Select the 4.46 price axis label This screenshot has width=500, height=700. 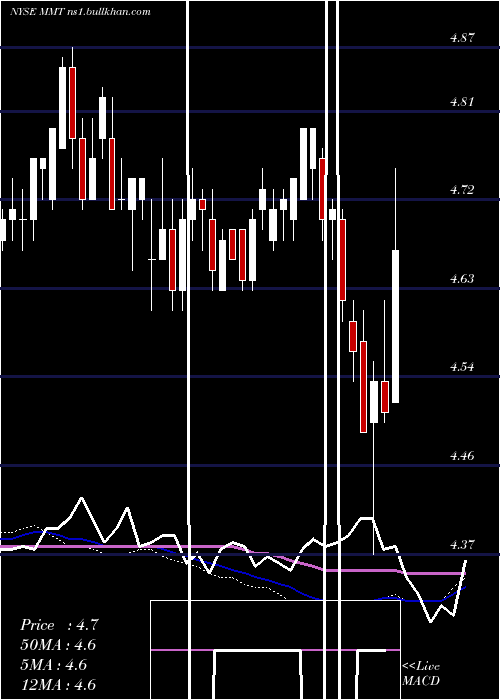(462, 456)
